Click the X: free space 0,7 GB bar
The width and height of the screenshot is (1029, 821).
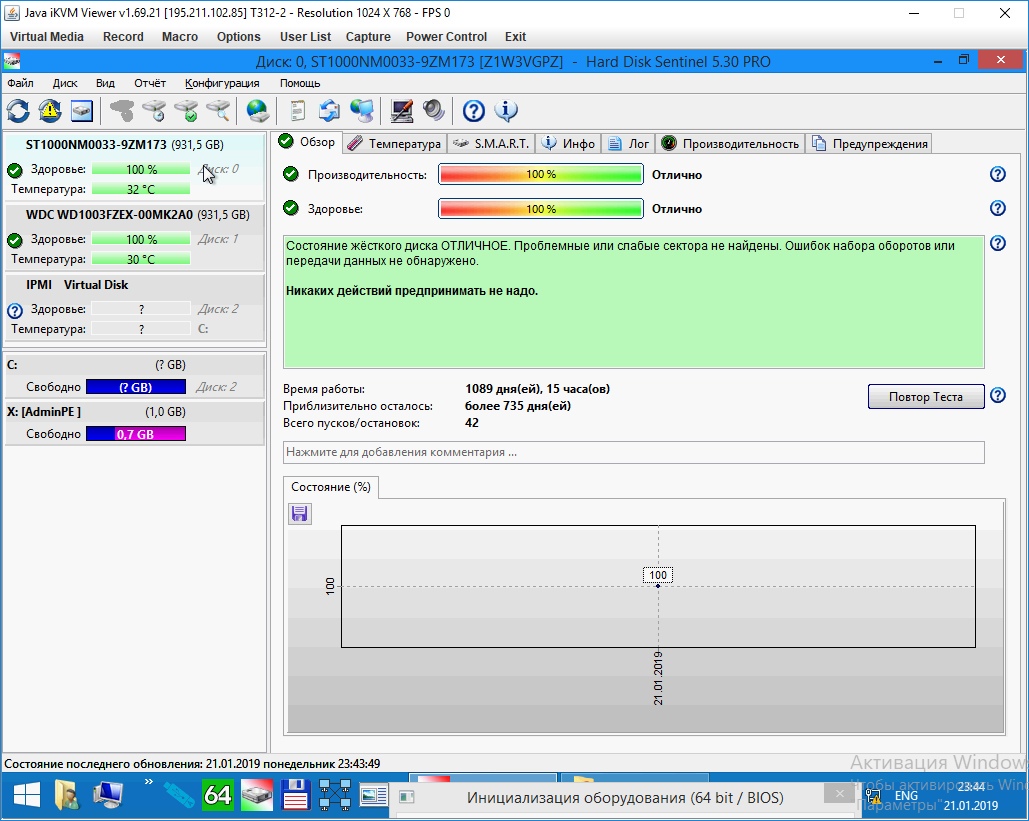(x=136, y=434)
